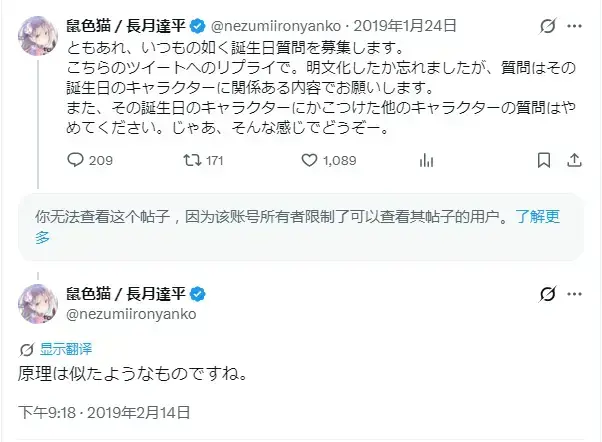602x442 pixels.
Task: Click verified badge on the second tweet
Action: 198,294
